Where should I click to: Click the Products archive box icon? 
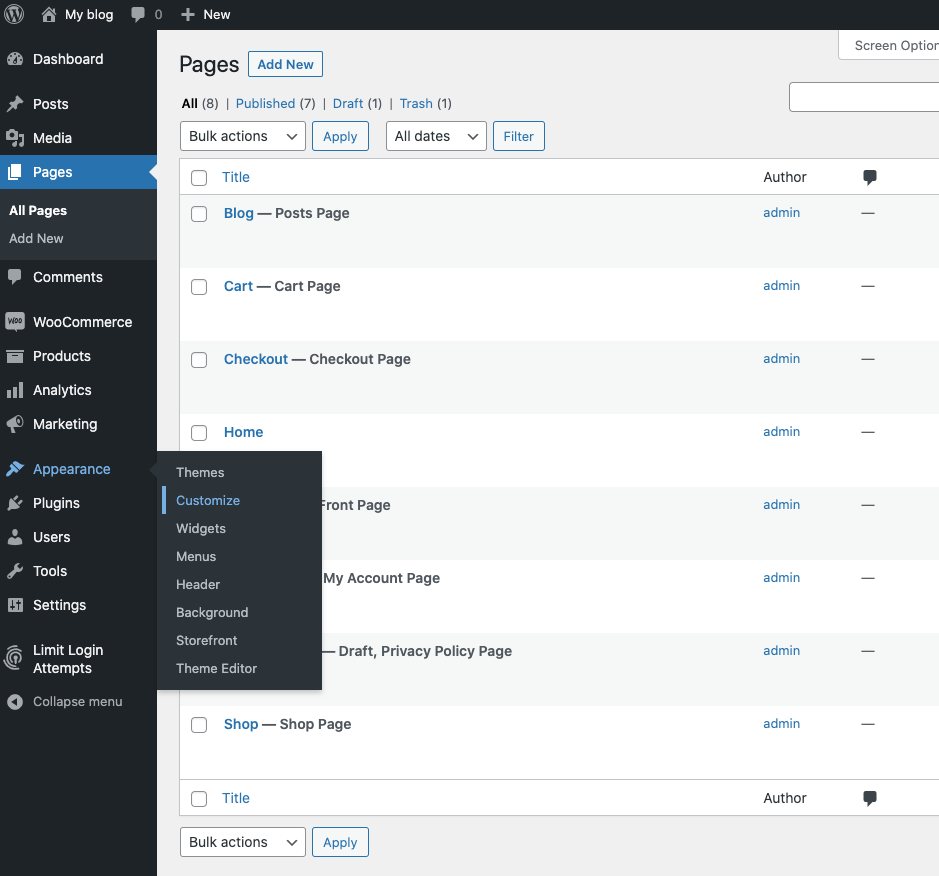[15, 356]
